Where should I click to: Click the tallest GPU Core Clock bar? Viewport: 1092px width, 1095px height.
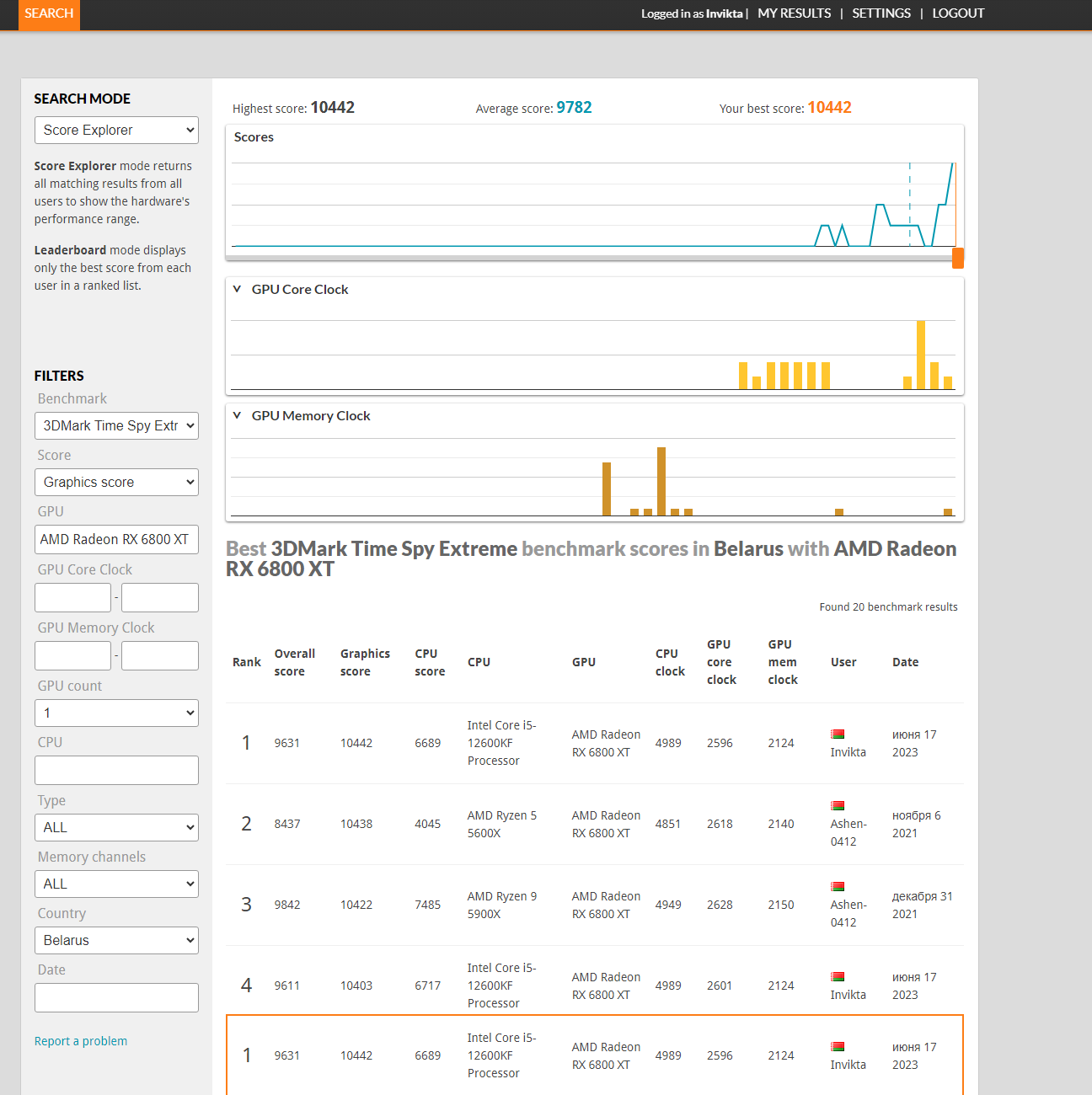click(x=921, y=355)
